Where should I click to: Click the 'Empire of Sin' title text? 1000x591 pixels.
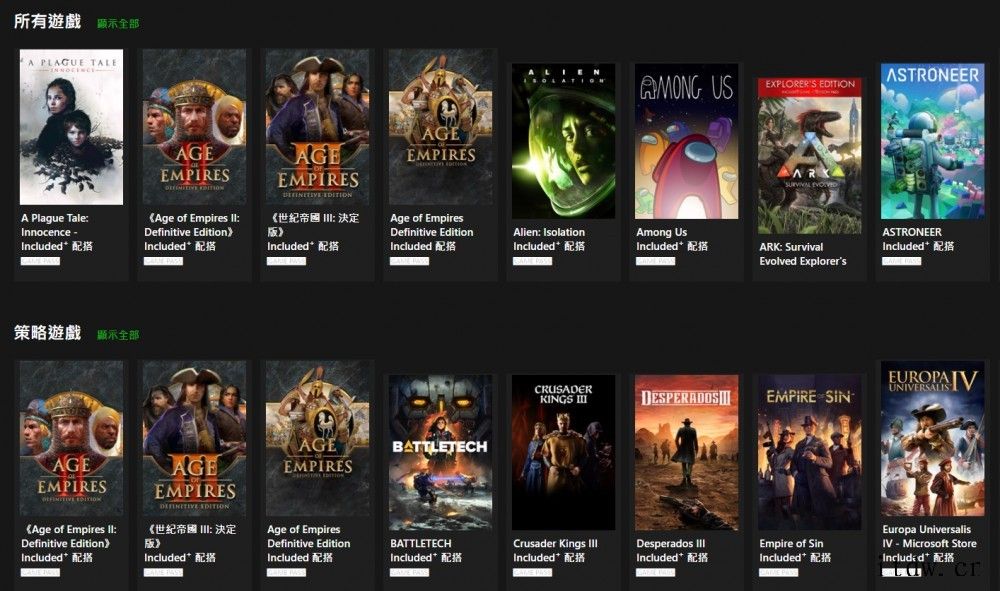point(791,543)
